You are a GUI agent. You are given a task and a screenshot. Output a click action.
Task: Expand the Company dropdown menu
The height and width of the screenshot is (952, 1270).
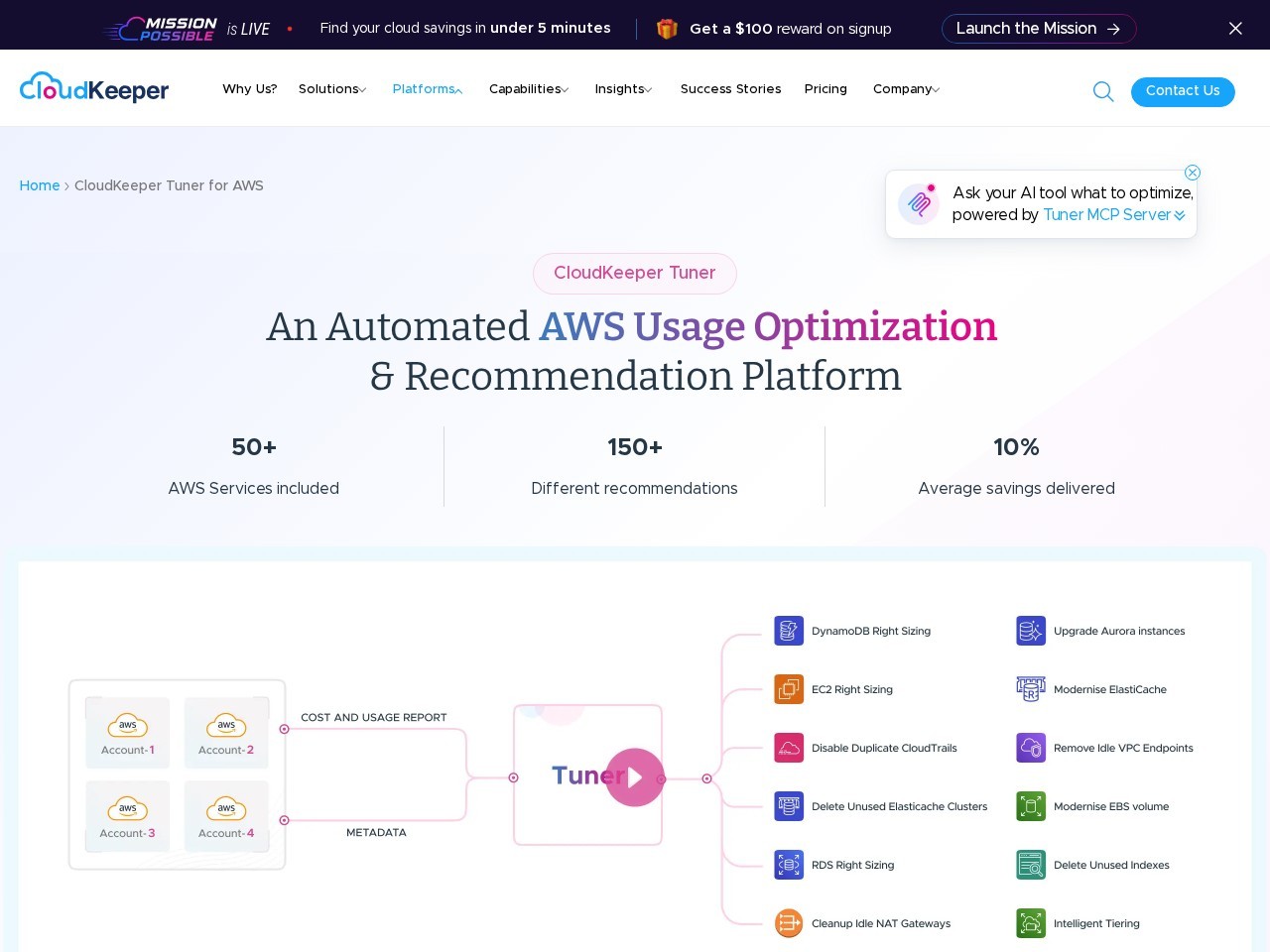907,89
